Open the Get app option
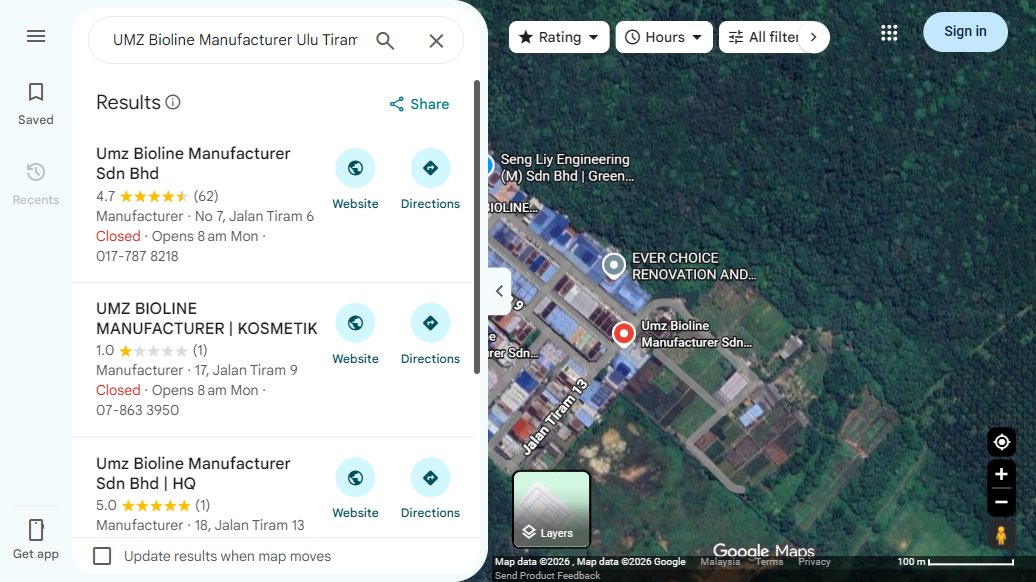The width and height of the screenshot is (1036, 582). 36,540
